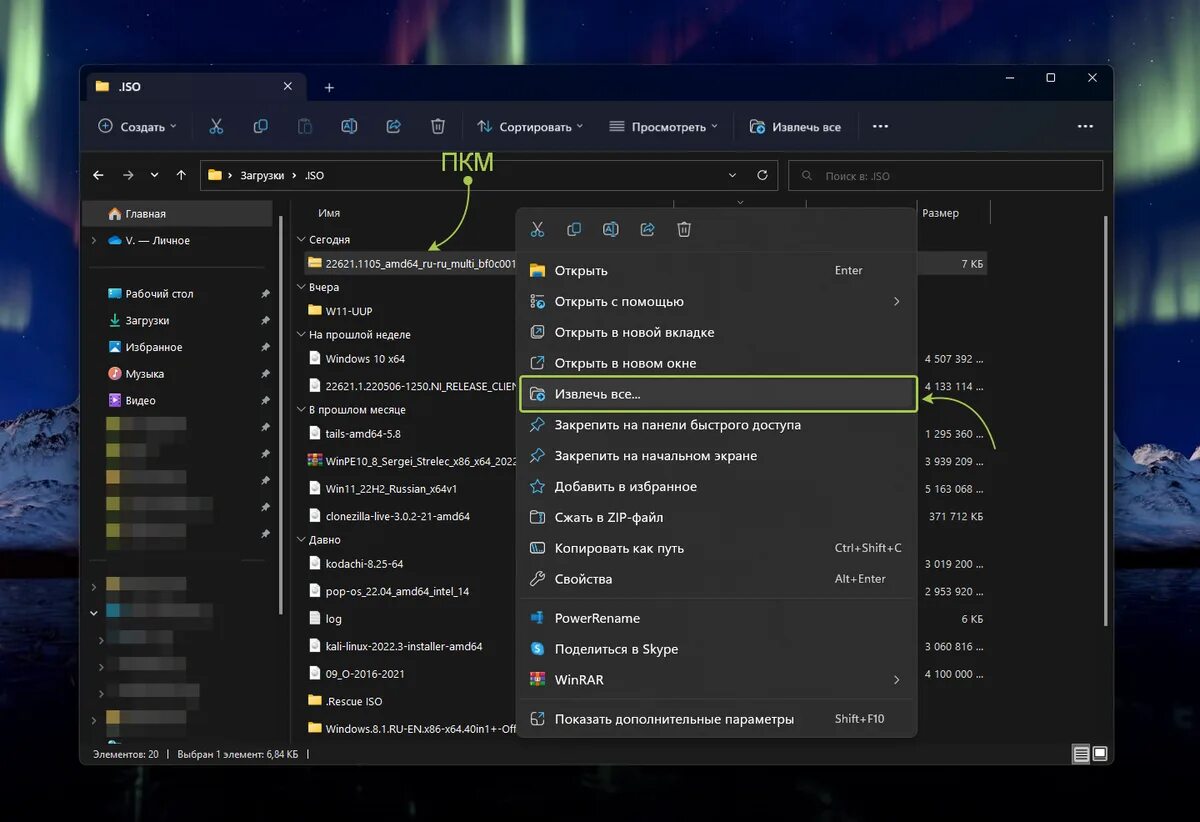
Task: Switch to large thumbnails view in status bar
Action: click(1099, 752)
